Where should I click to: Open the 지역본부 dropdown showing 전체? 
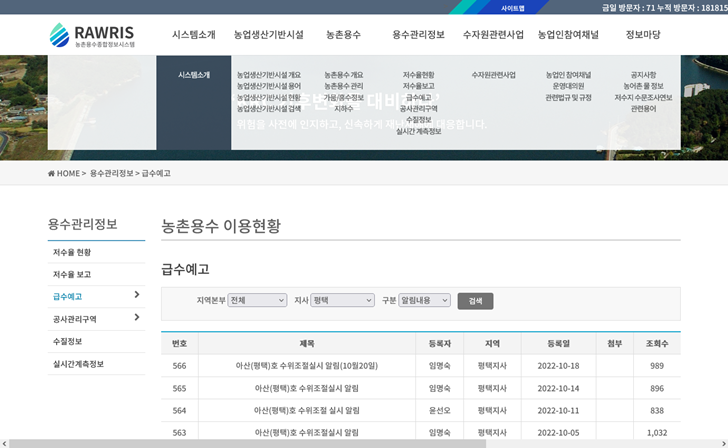click(x=257, y=300)
